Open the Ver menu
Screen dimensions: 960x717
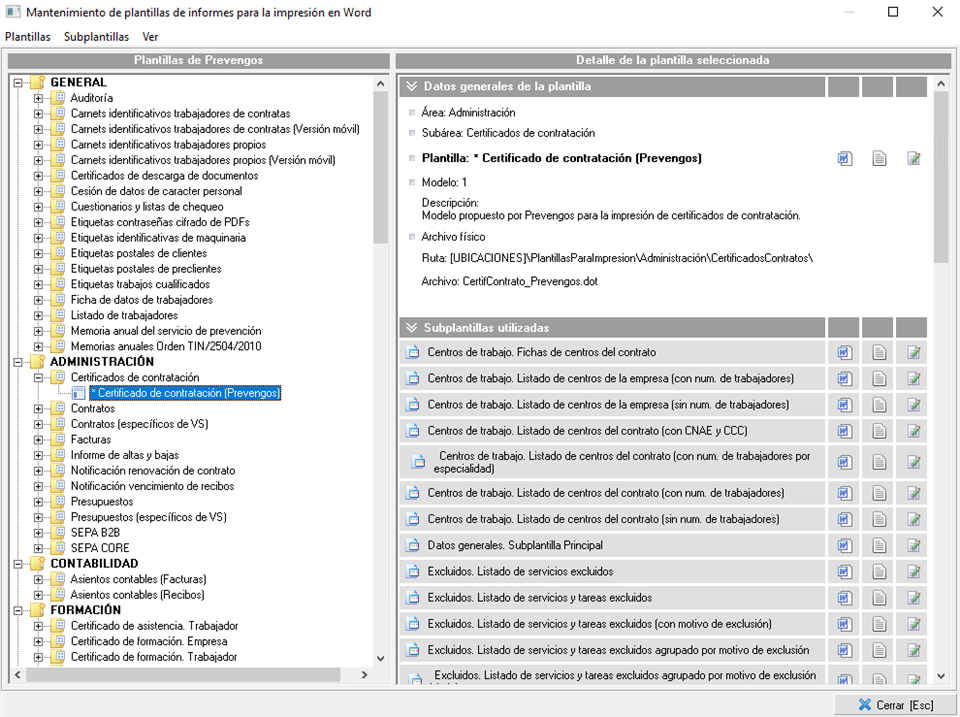[151, 37]
